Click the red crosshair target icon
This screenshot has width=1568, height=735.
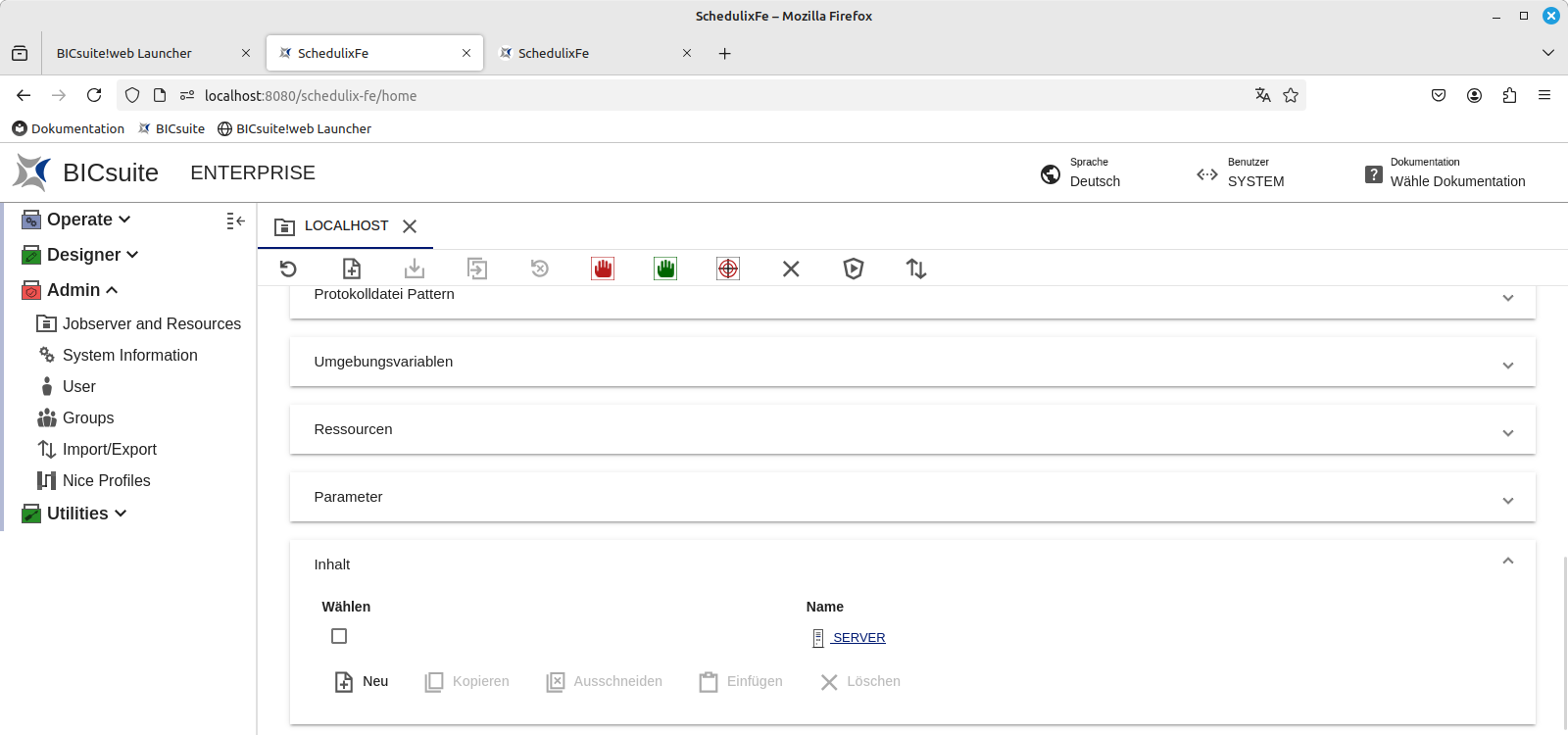tap(728, 269)
